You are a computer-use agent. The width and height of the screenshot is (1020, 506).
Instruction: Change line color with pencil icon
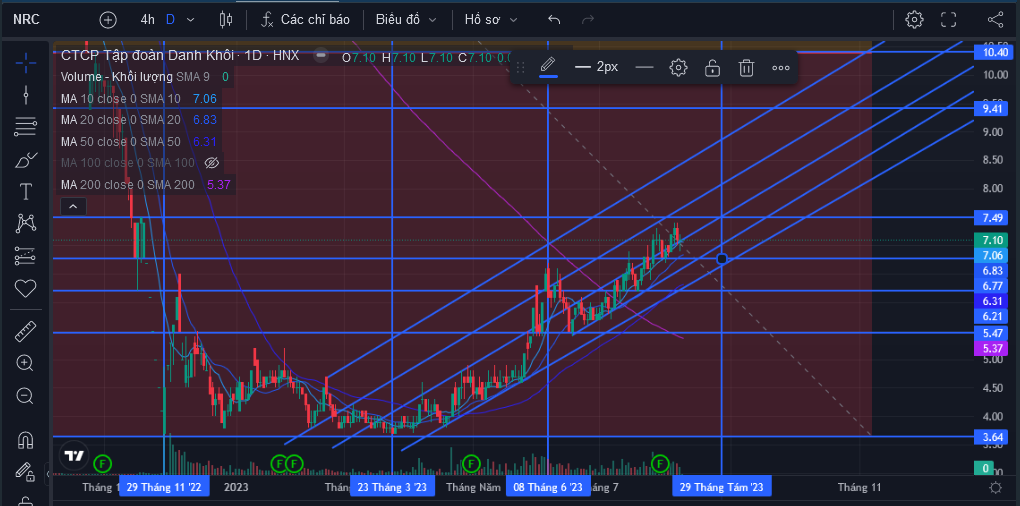point(548,67)
